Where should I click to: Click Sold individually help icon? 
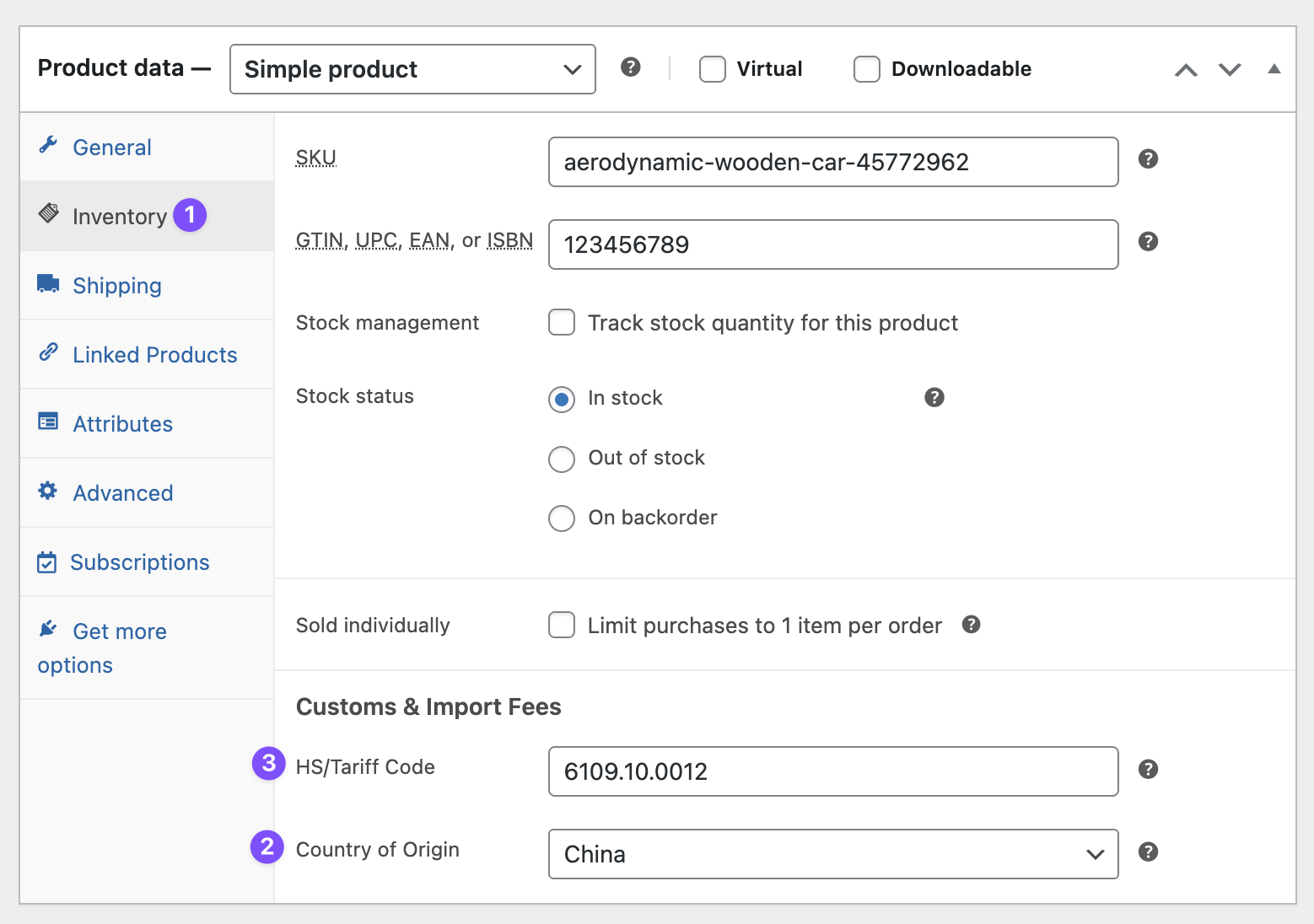point(971,625)
